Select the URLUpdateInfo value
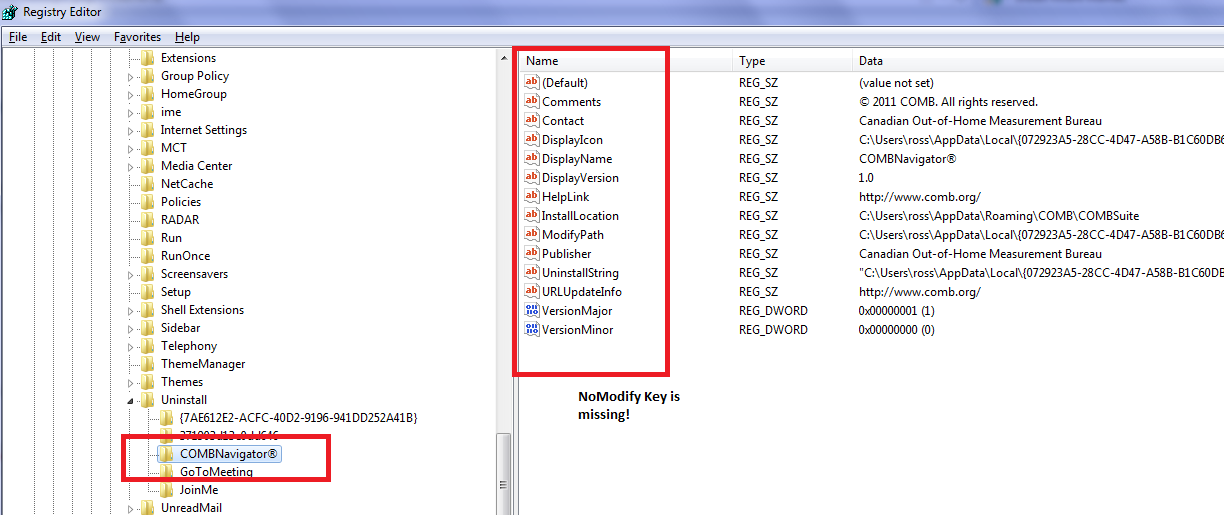Screen dimensions: 1224x515 click(x=581, y=291)
